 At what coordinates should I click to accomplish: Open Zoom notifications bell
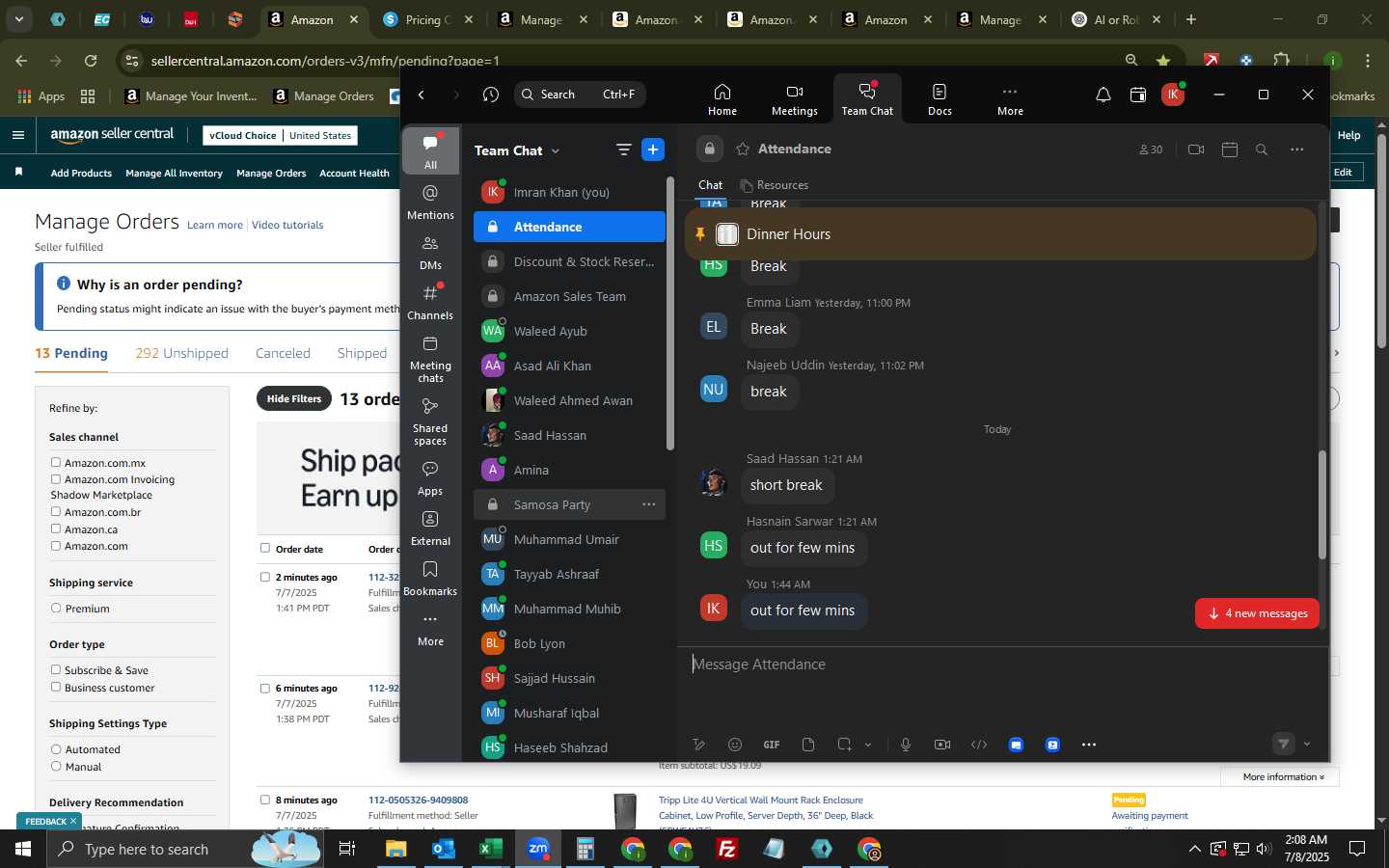[1103, 95]
